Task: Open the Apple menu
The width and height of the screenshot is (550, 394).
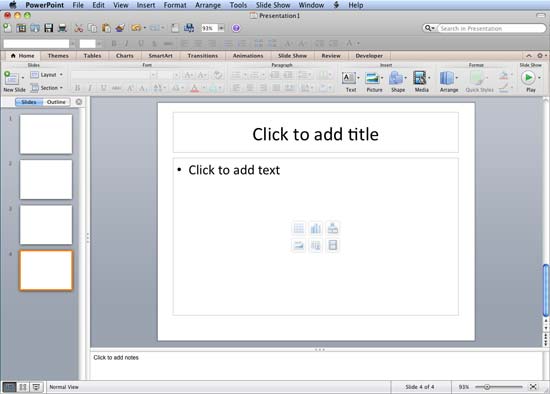Action: [x=12, y=5]
